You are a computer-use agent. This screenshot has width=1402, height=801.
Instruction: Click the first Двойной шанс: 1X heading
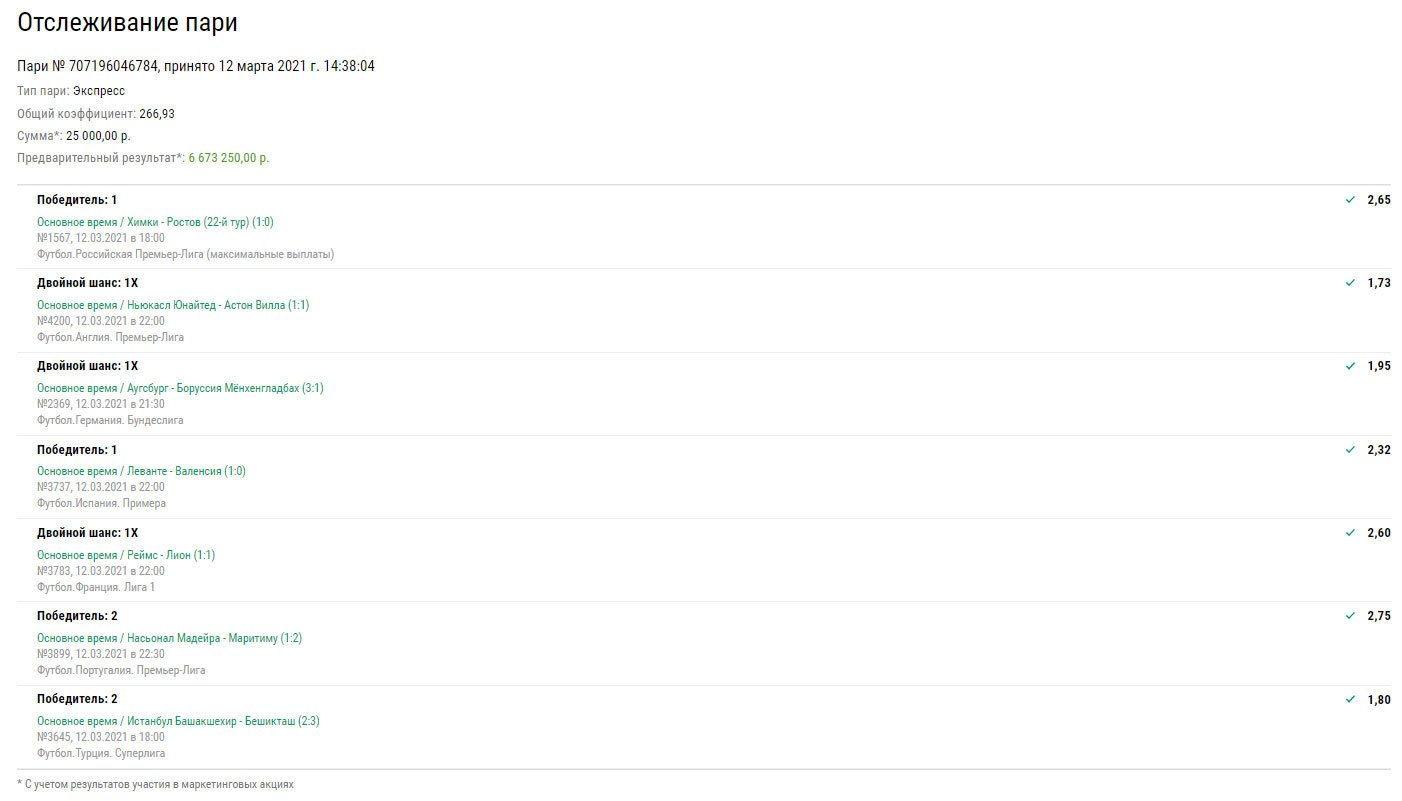[x=88, y=283]
